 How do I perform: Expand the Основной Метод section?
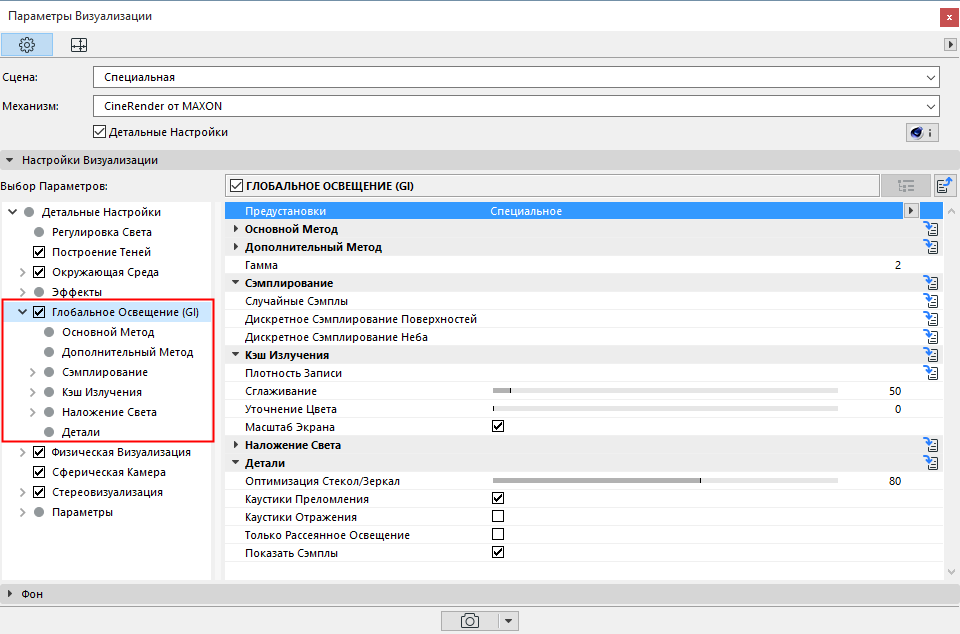point(236,229)
